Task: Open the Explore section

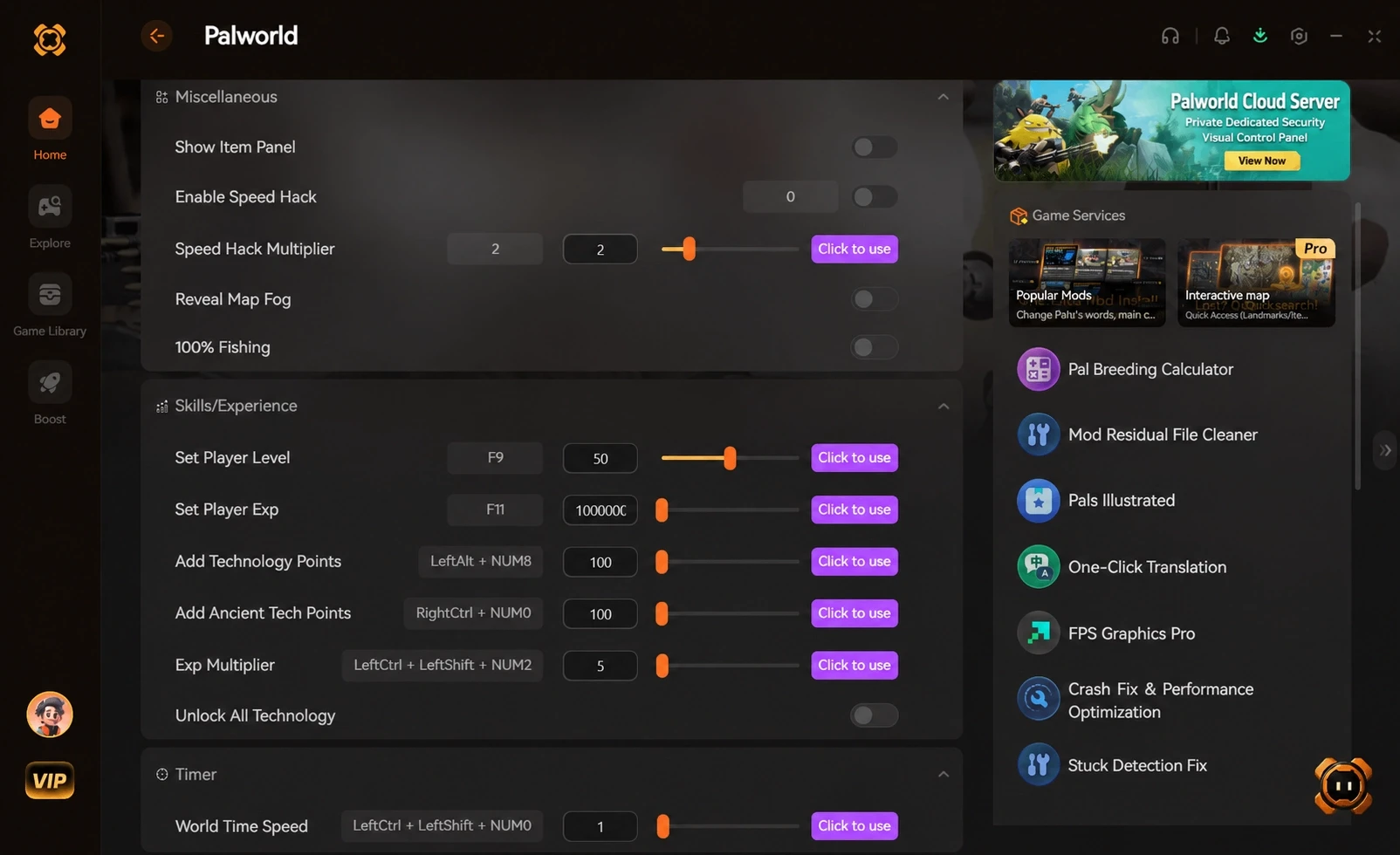Action: coord(50,217)
